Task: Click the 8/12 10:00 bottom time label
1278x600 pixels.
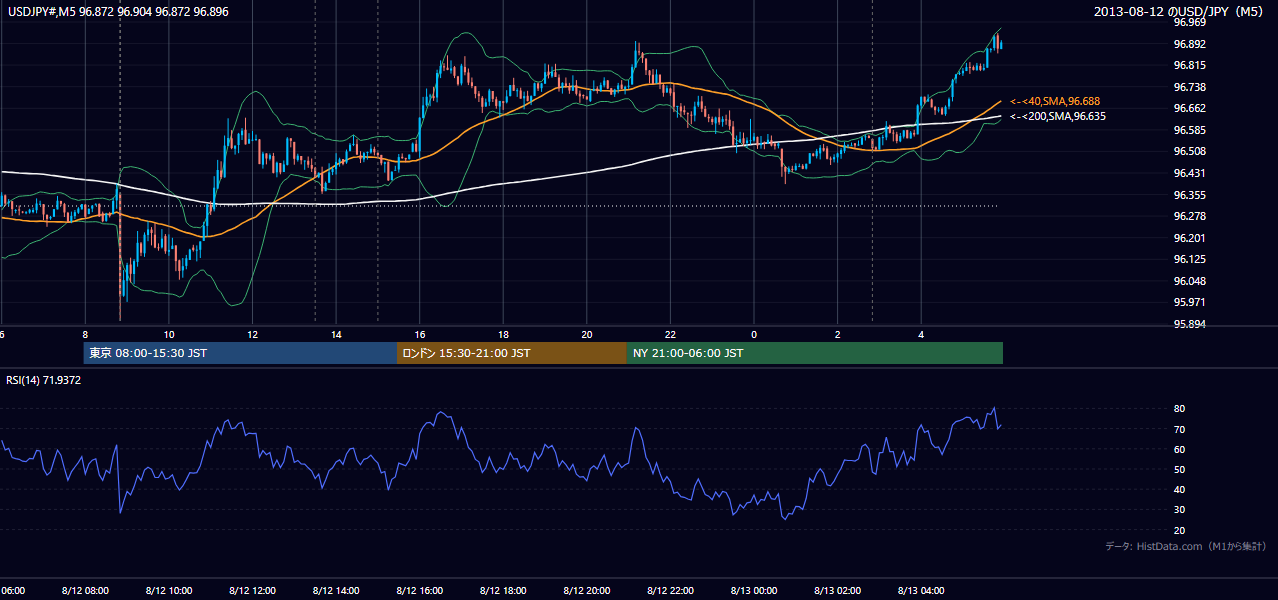Action: (x=169, y=591)
